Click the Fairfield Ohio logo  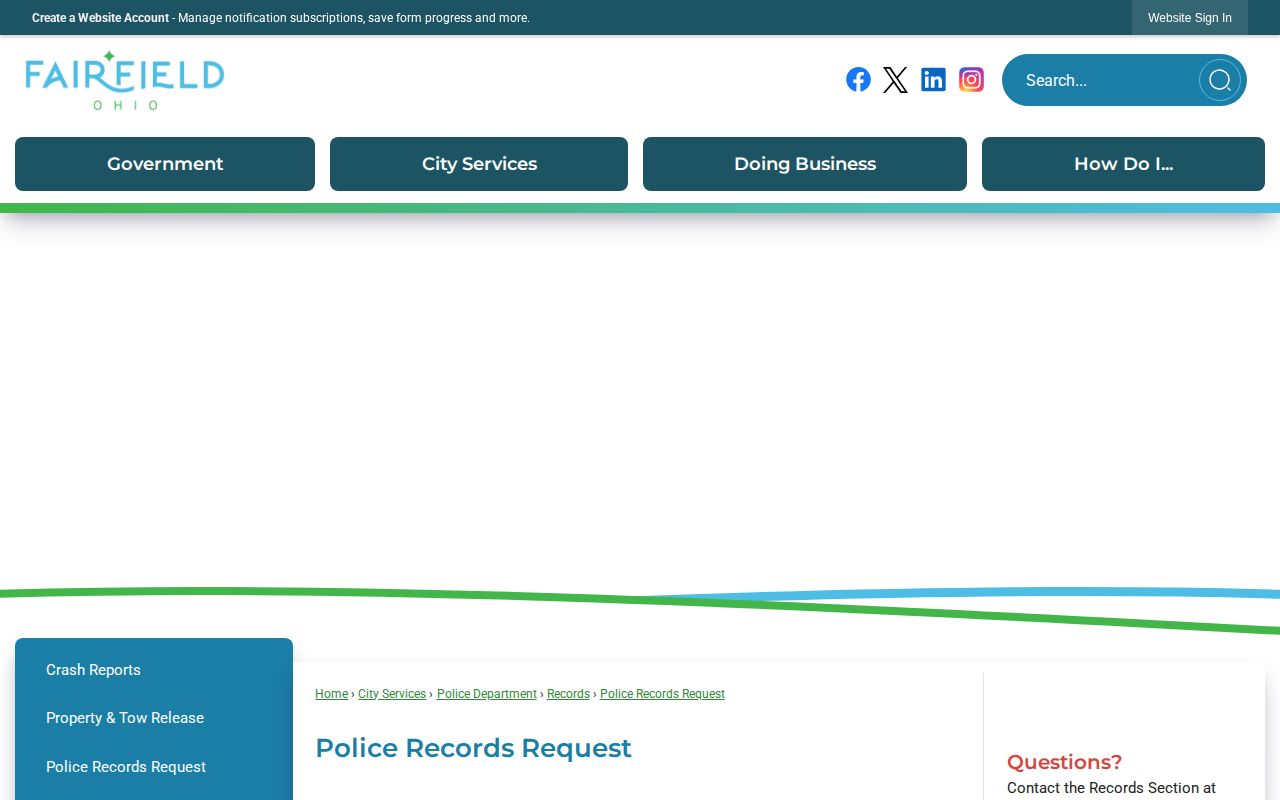click(125, 80)
